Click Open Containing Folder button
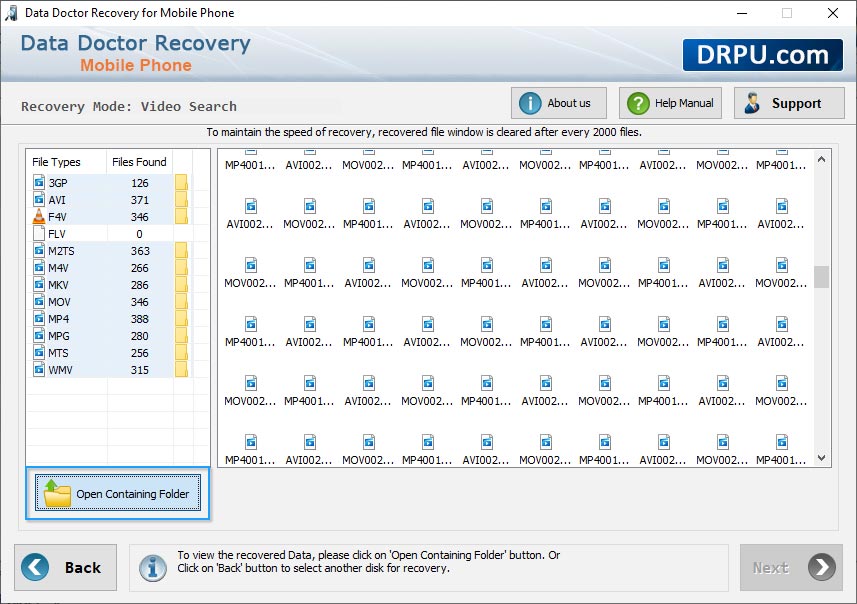857x604 pixels. (x=118, y=493)
